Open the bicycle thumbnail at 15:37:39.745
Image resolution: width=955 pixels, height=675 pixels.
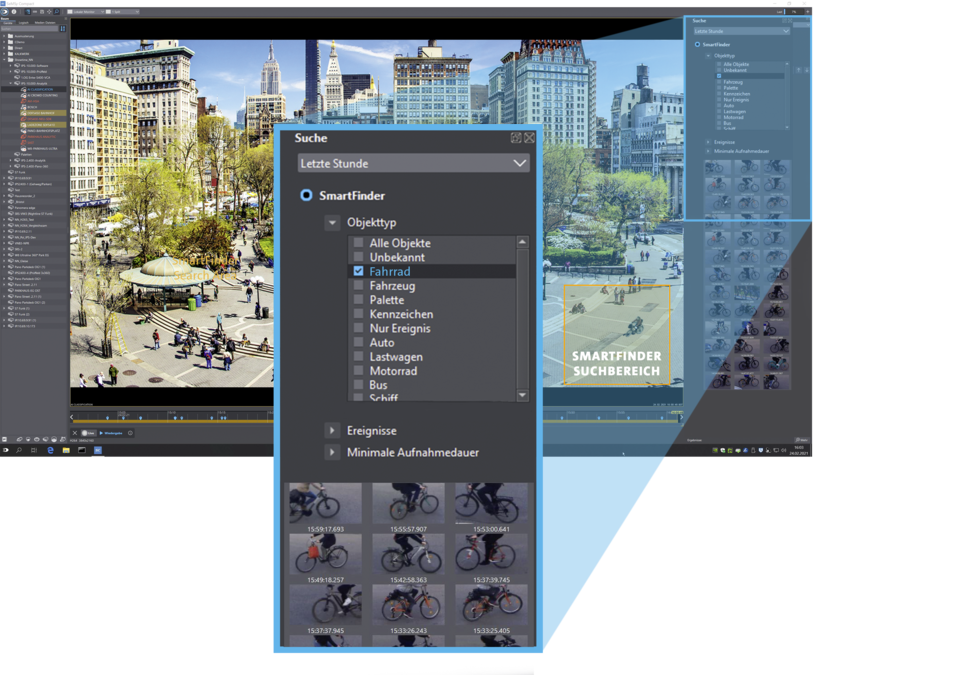[x=491, y=554]
